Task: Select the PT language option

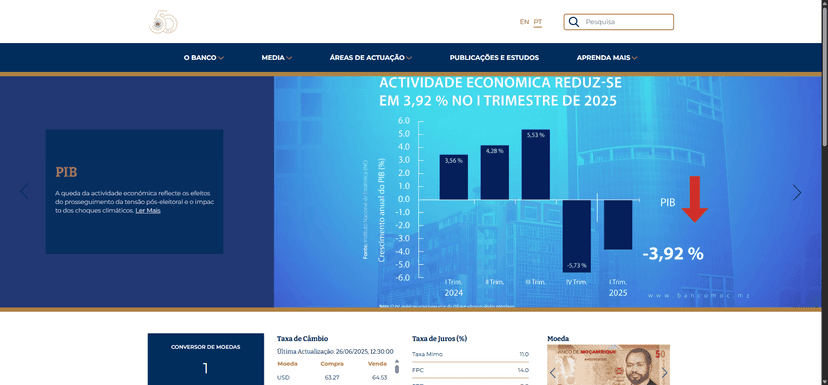Action: 538,22
